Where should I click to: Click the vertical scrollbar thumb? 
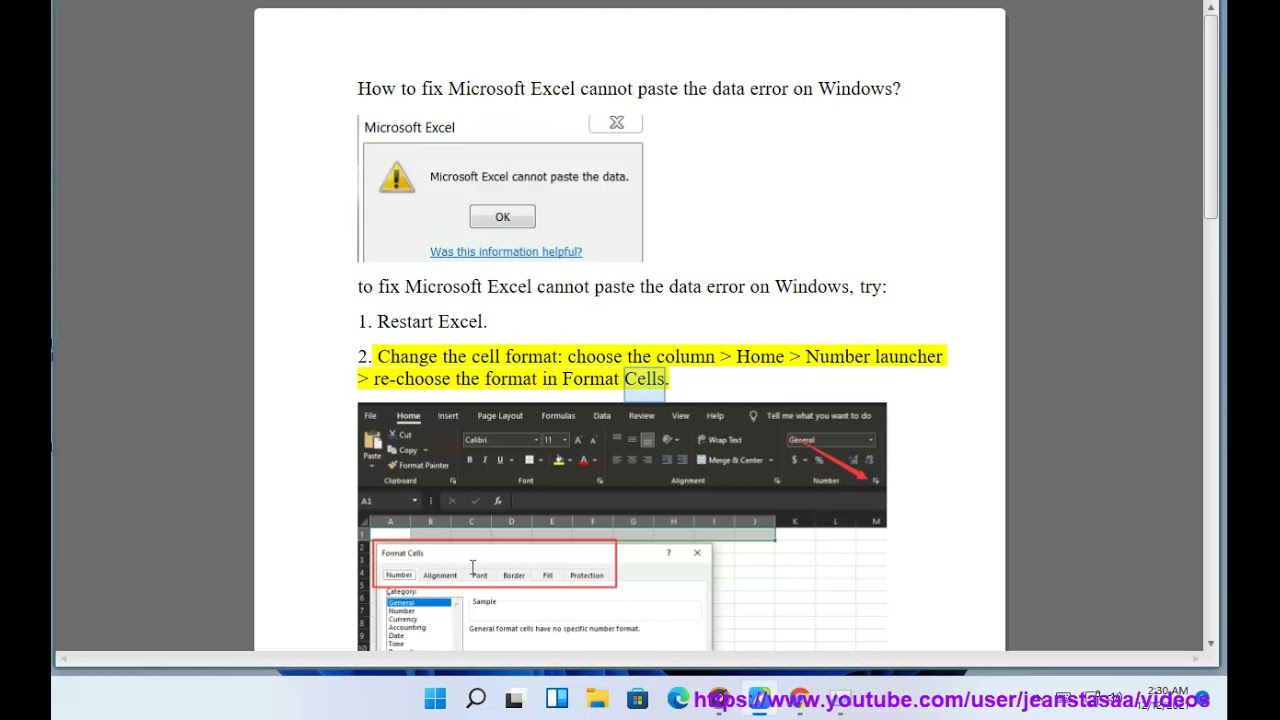[x=1211, y=118]
